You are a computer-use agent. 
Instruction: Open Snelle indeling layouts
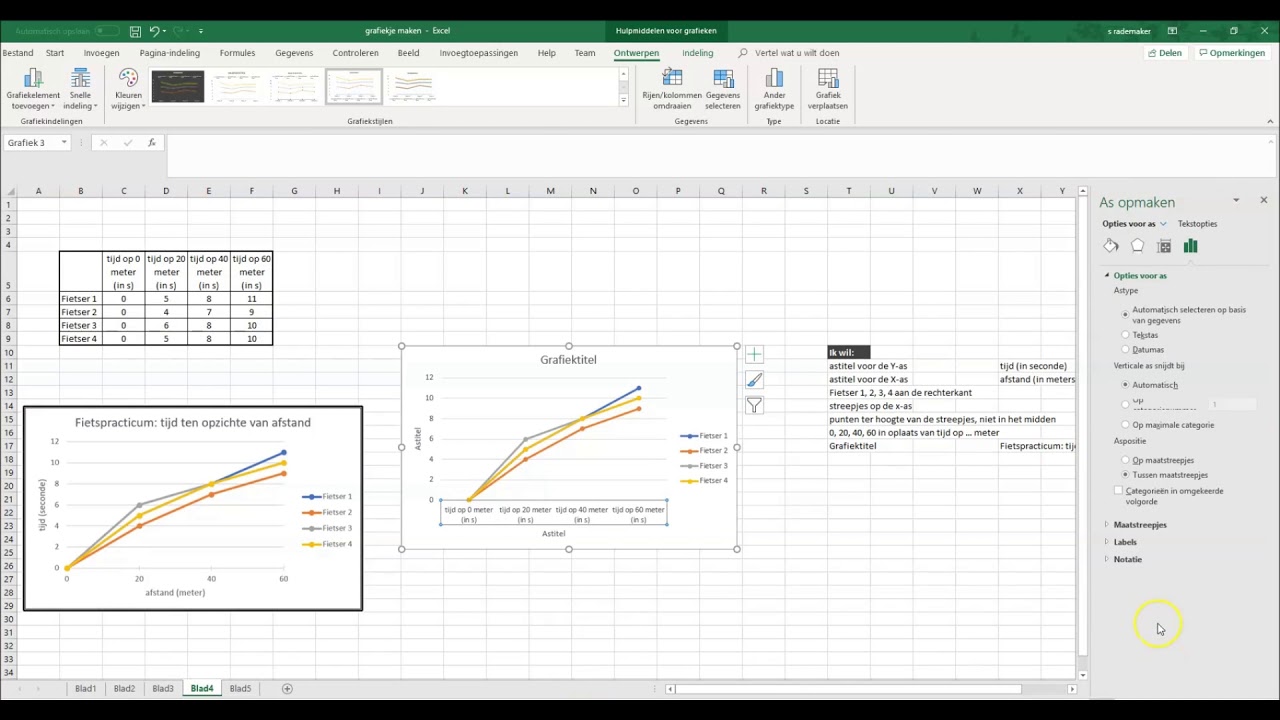(81, 90)
